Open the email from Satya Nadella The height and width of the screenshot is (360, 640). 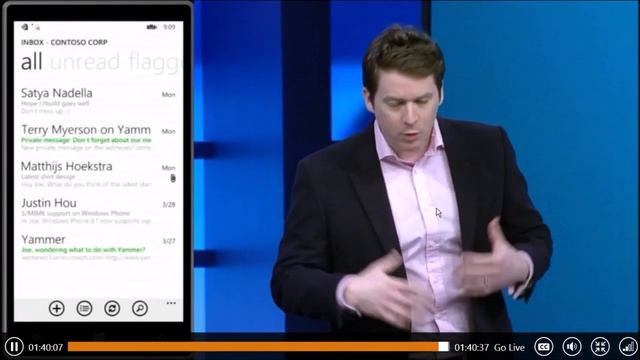pyautogui.click(x=98, y=101)
